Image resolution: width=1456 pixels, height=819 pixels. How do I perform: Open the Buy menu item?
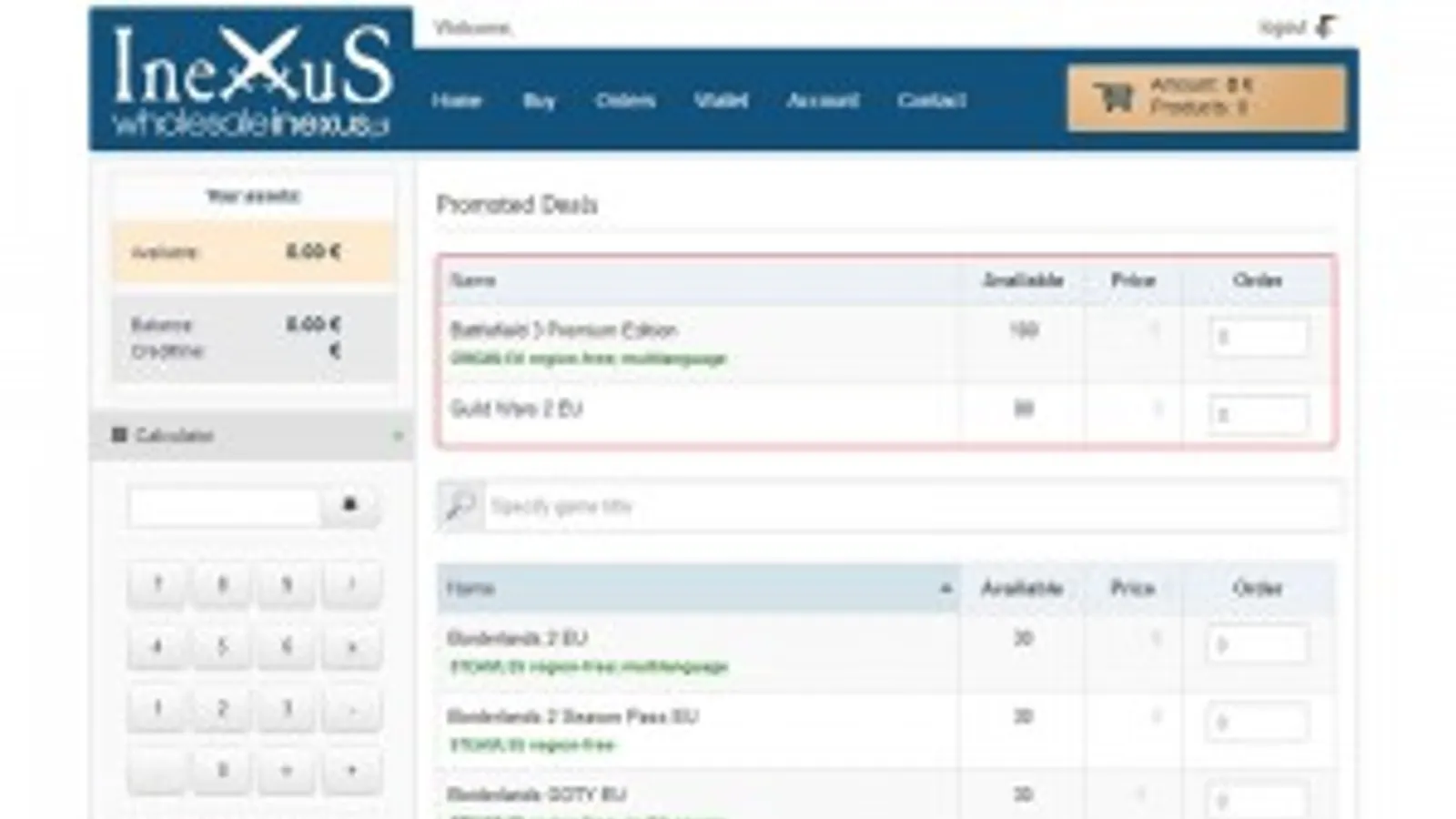point(539,100)
